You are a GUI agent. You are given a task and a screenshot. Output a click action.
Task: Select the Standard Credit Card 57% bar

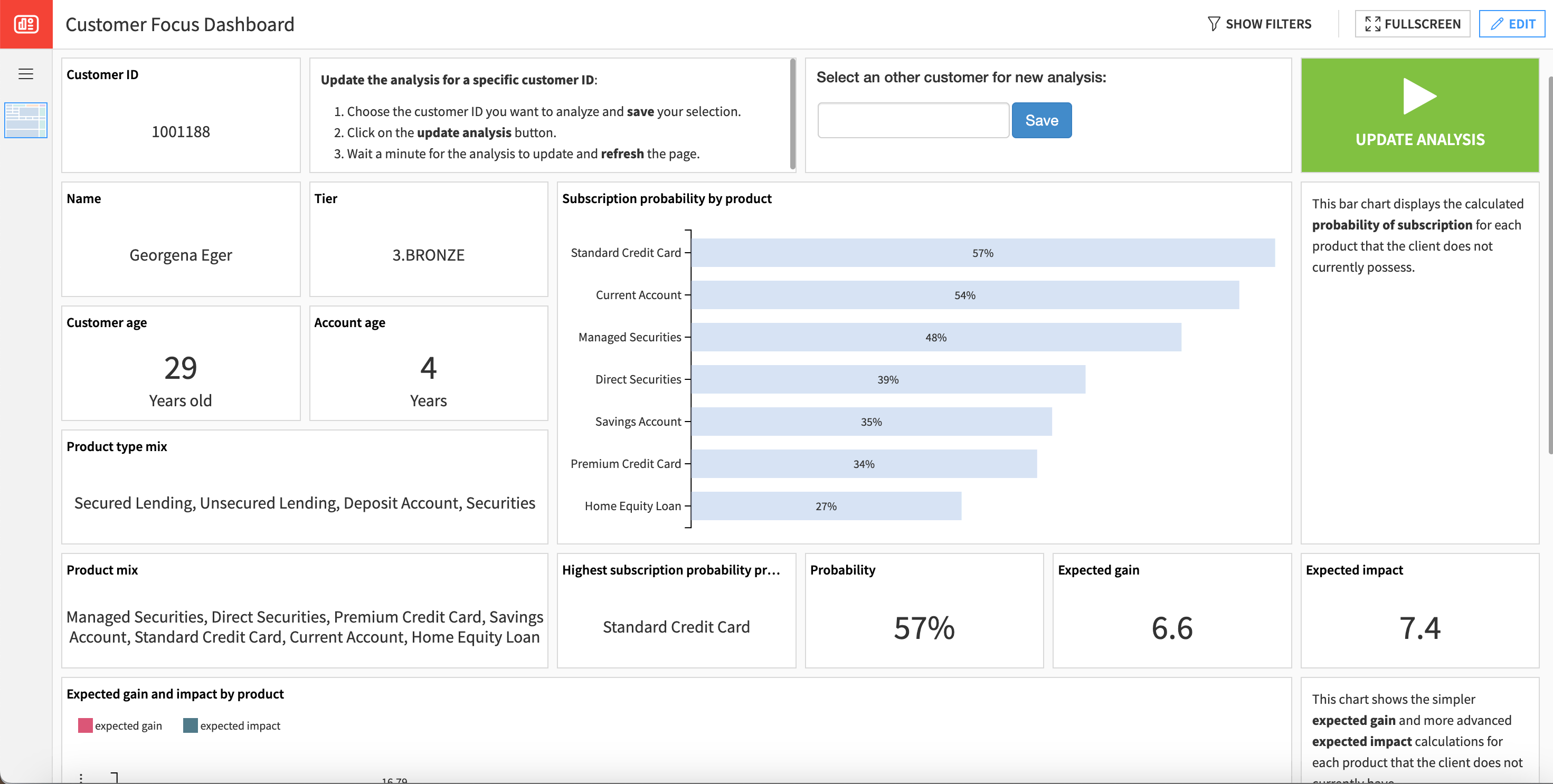click(x=983, y=253)
